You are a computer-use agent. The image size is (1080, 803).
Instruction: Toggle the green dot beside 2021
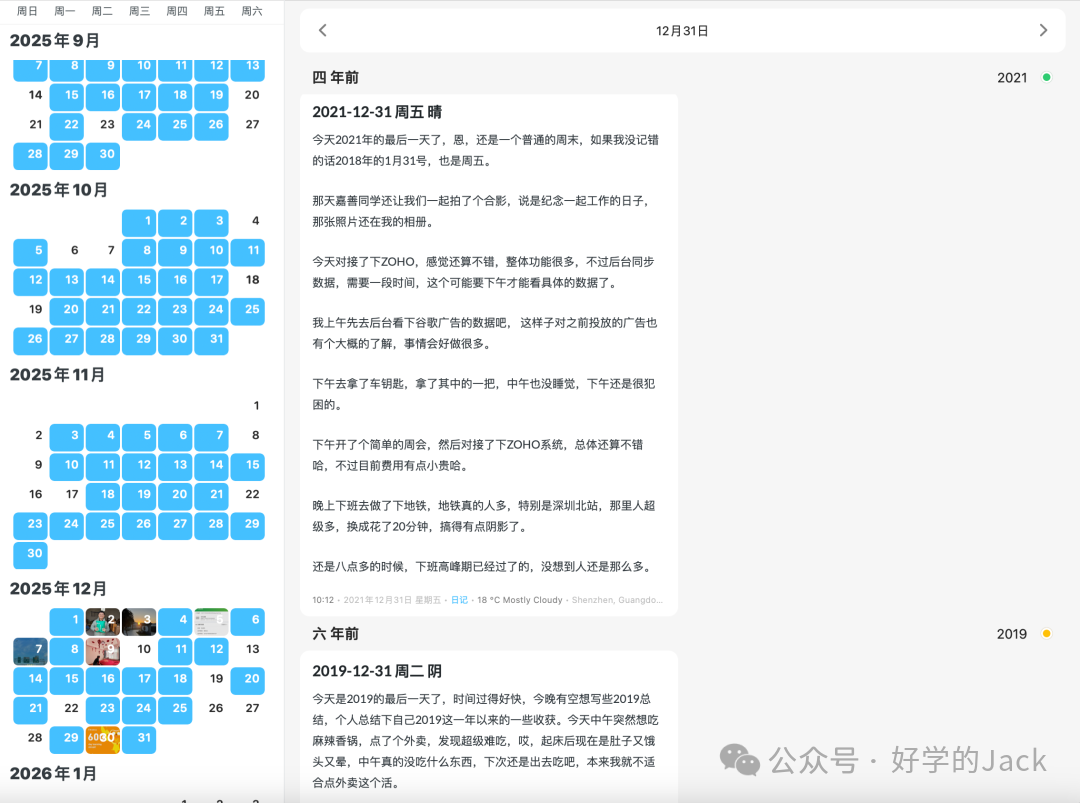pyautogui.click(x=1045, y=76)
